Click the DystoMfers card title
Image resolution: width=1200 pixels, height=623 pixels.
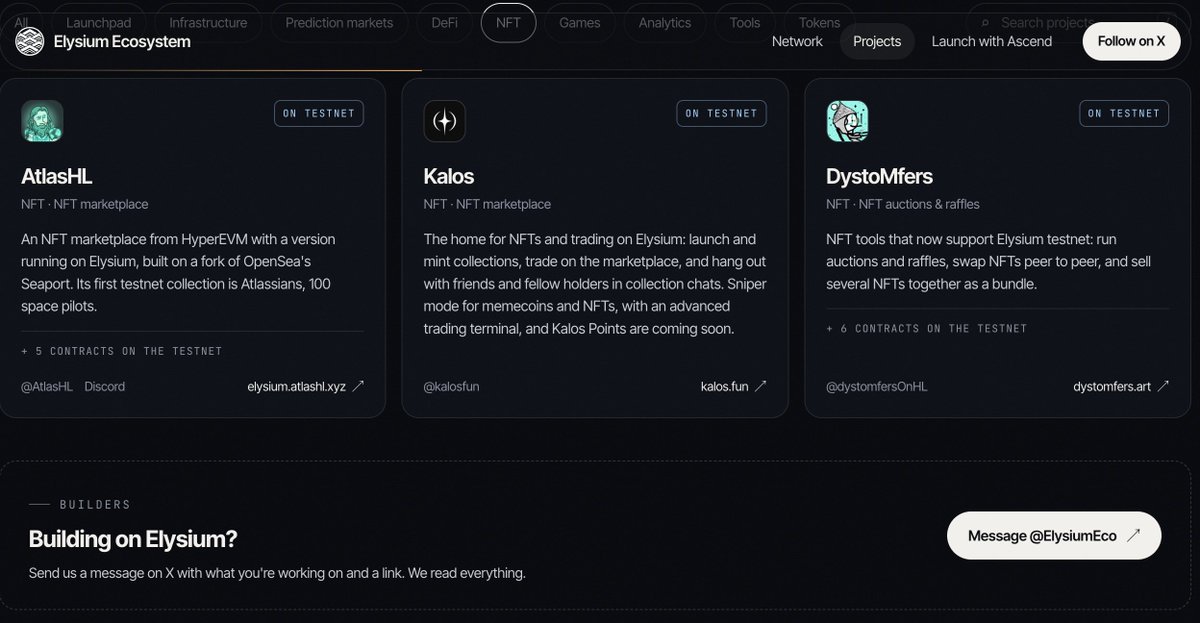tap(880, 176)
